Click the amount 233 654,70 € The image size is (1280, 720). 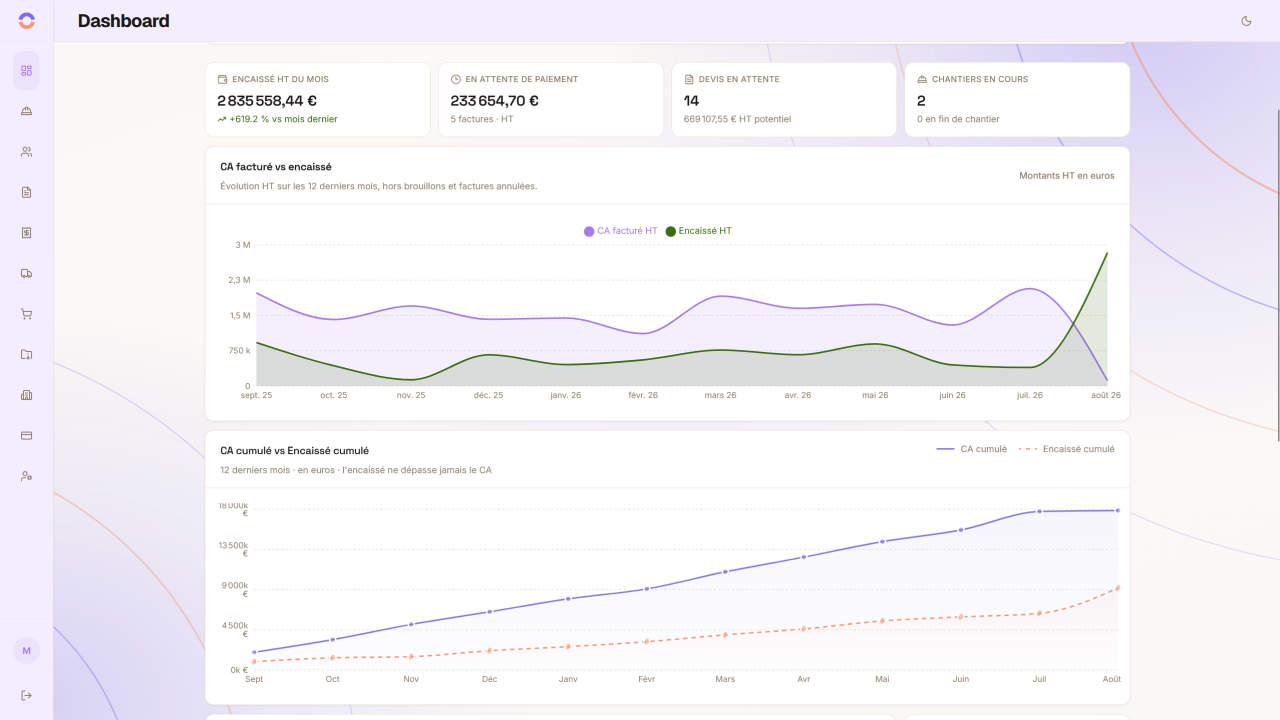tap(495, 100)
